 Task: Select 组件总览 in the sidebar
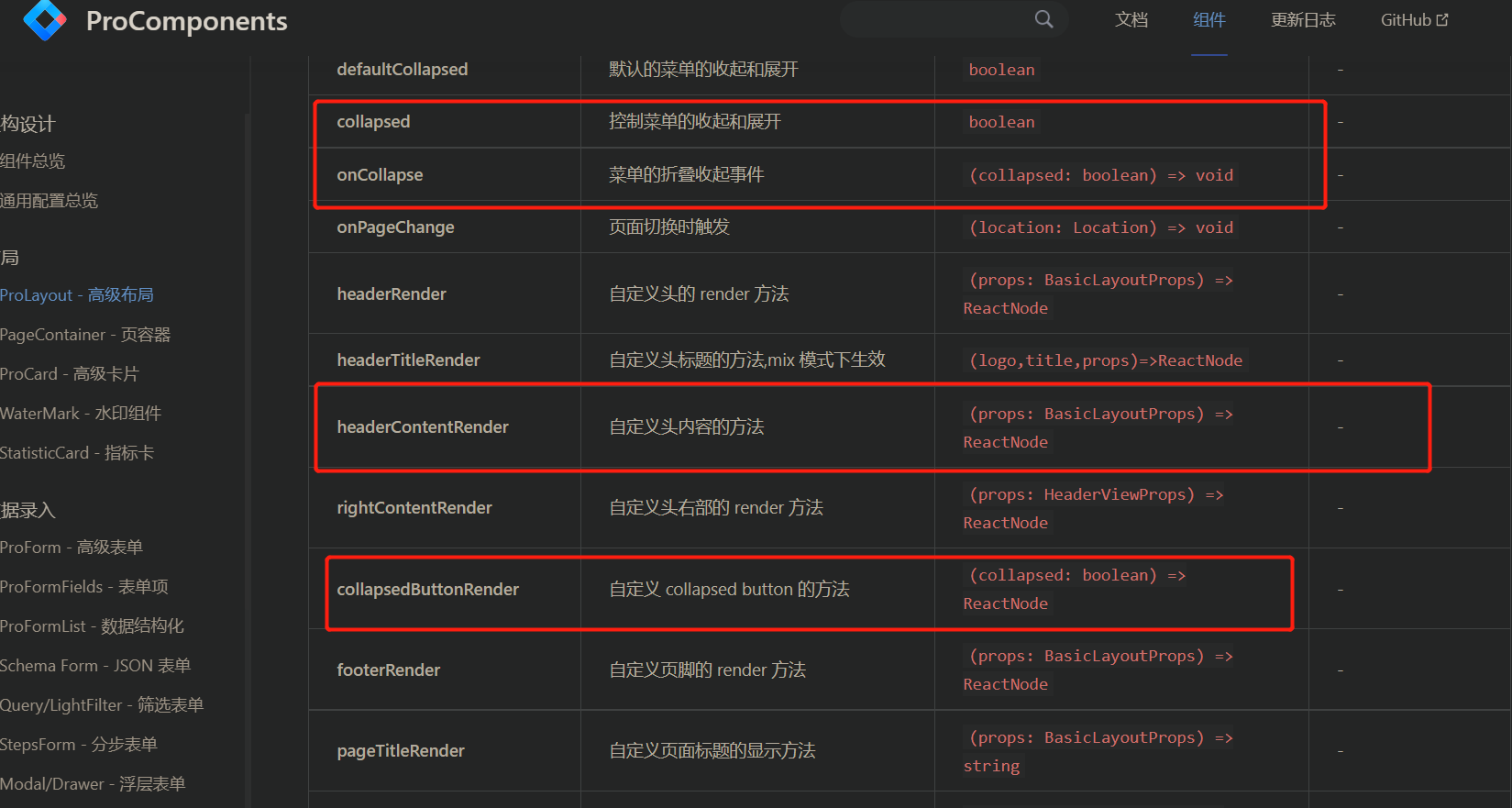point(33,160)
